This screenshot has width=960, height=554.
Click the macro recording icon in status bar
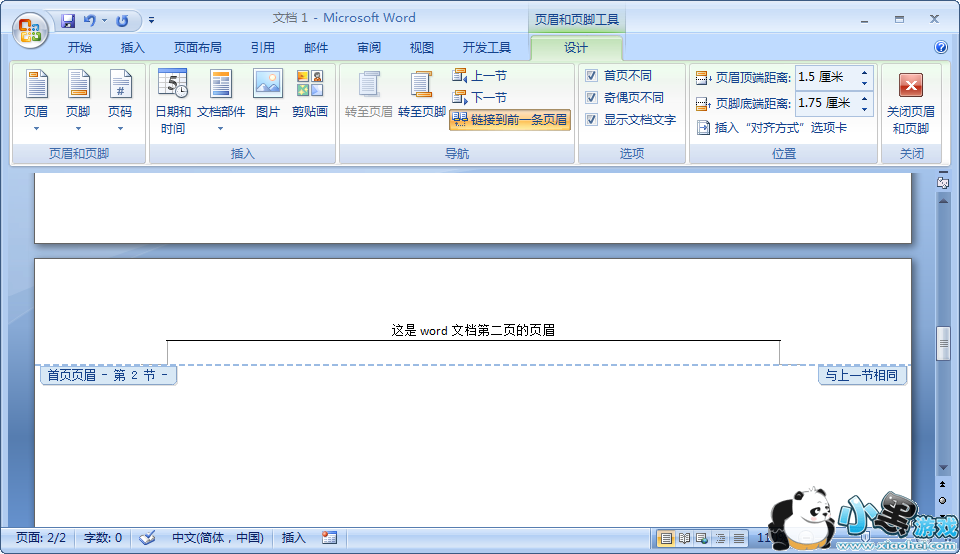coord(329,538)
